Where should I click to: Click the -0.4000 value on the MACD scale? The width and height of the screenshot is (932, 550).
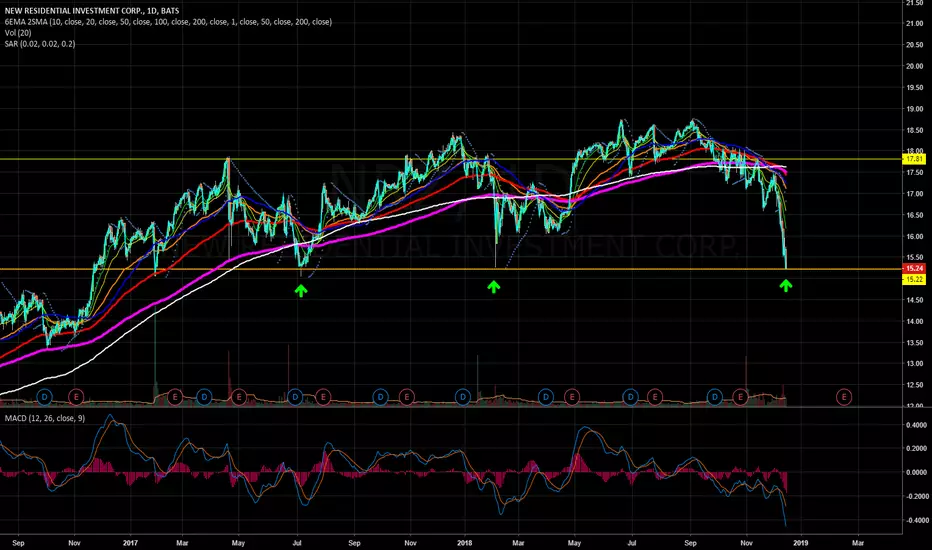coord(915,520)
